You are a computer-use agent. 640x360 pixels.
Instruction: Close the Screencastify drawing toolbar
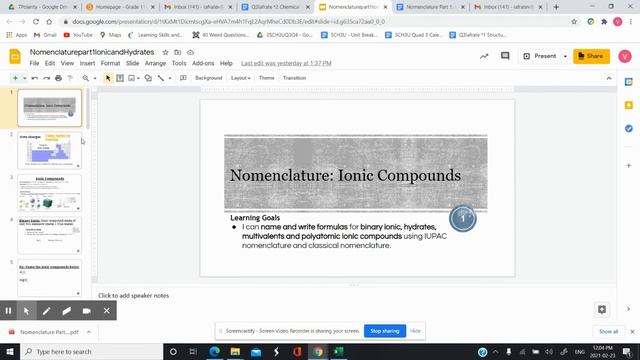[107, 311]
